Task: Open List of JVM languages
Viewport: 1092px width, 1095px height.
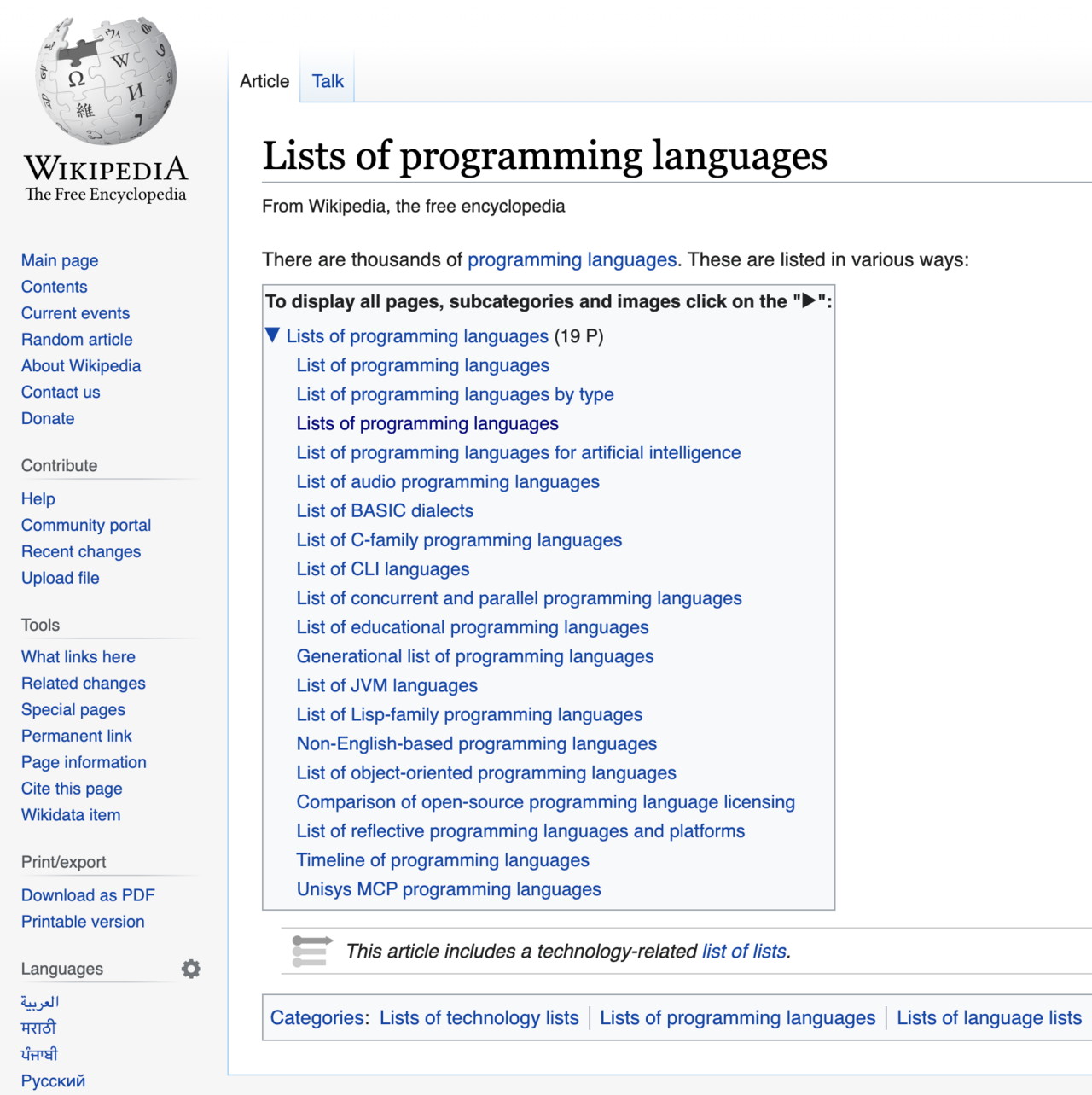Action: click(387, 685)
